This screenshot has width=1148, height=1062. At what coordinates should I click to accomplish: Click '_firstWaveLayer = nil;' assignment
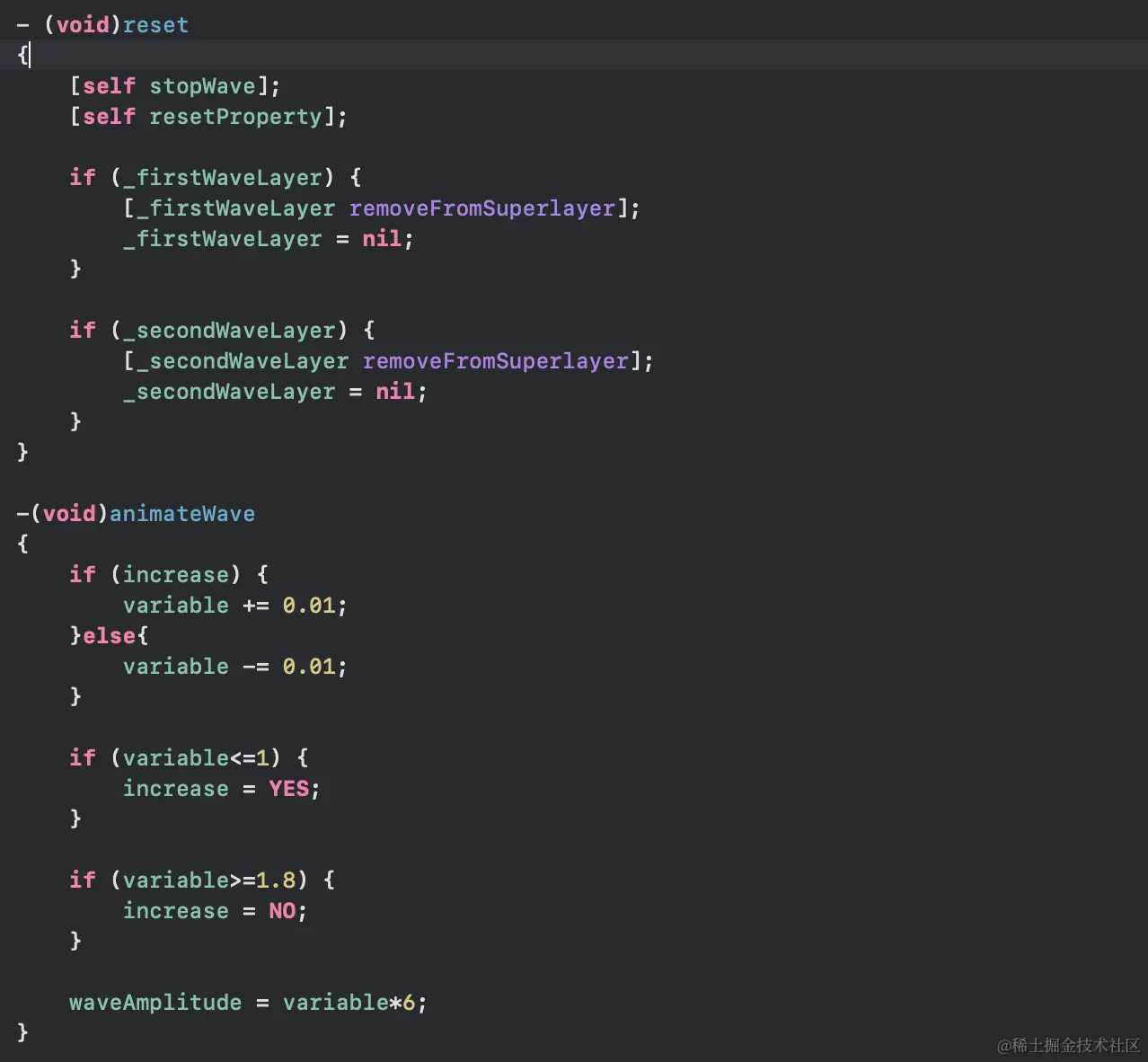tap(268, 239)
